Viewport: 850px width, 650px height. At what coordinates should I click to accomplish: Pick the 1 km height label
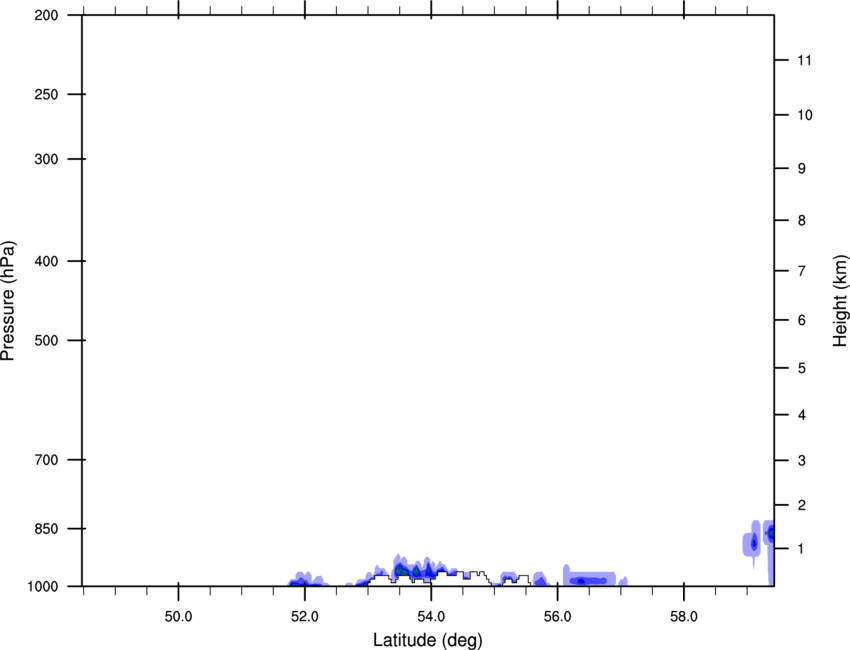point(802,549)
